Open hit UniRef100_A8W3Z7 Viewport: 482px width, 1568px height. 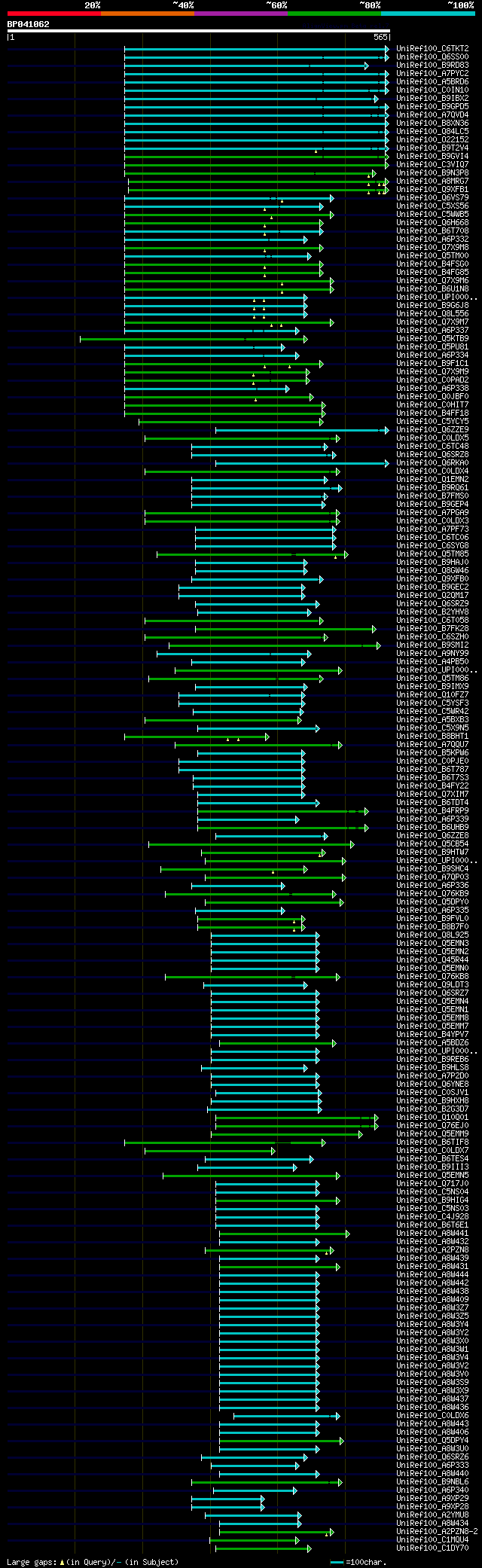[x=432, y=1307]
